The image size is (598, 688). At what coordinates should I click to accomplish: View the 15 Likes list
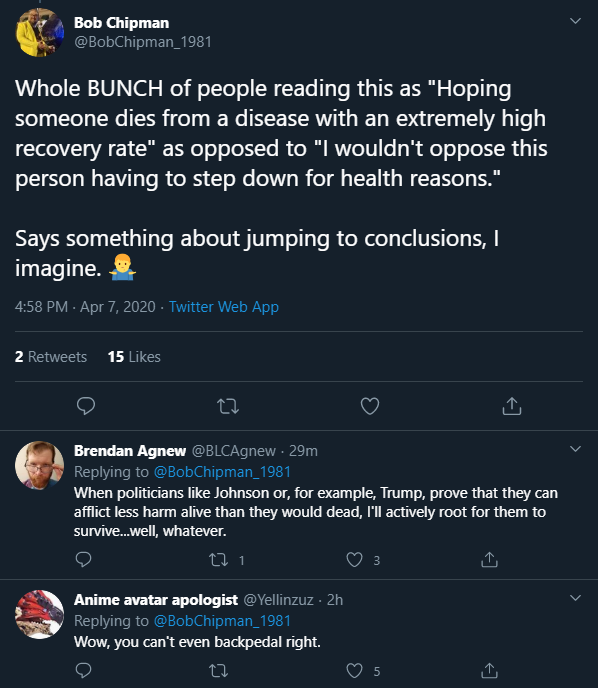click(134, 357)
